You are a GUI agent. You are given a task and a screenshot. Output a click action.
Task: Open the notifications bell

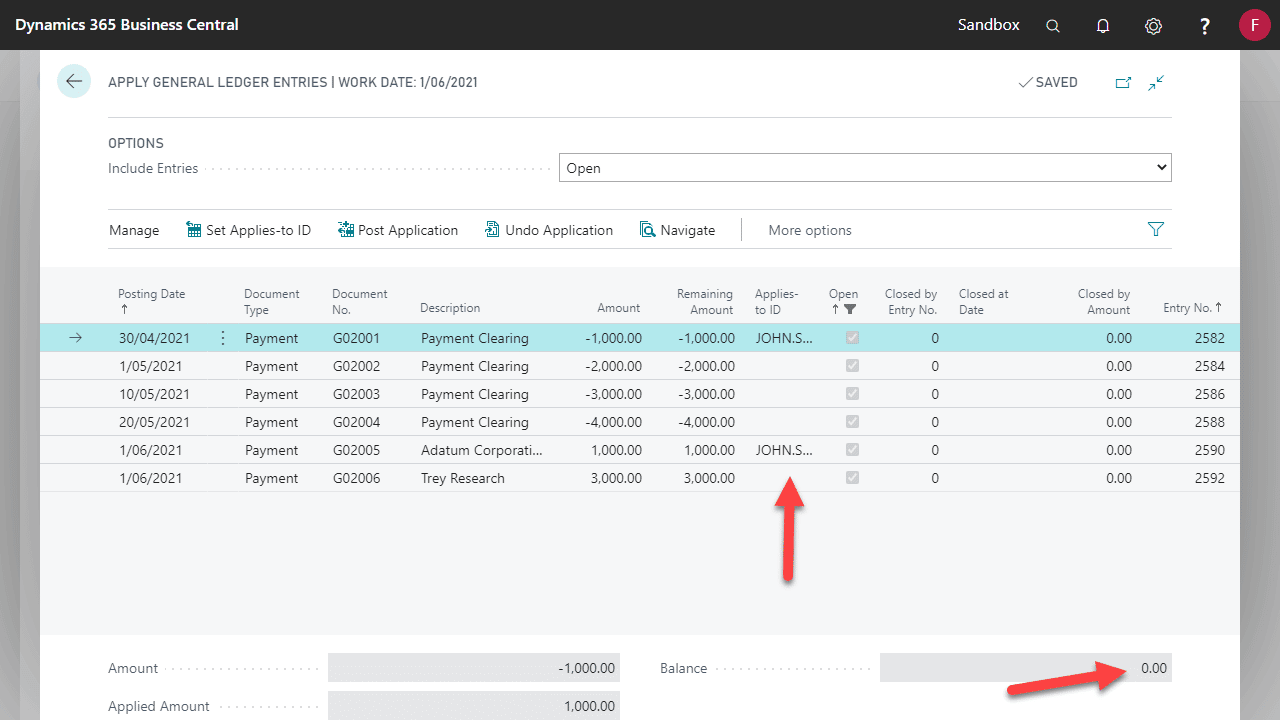(1103, 26)
